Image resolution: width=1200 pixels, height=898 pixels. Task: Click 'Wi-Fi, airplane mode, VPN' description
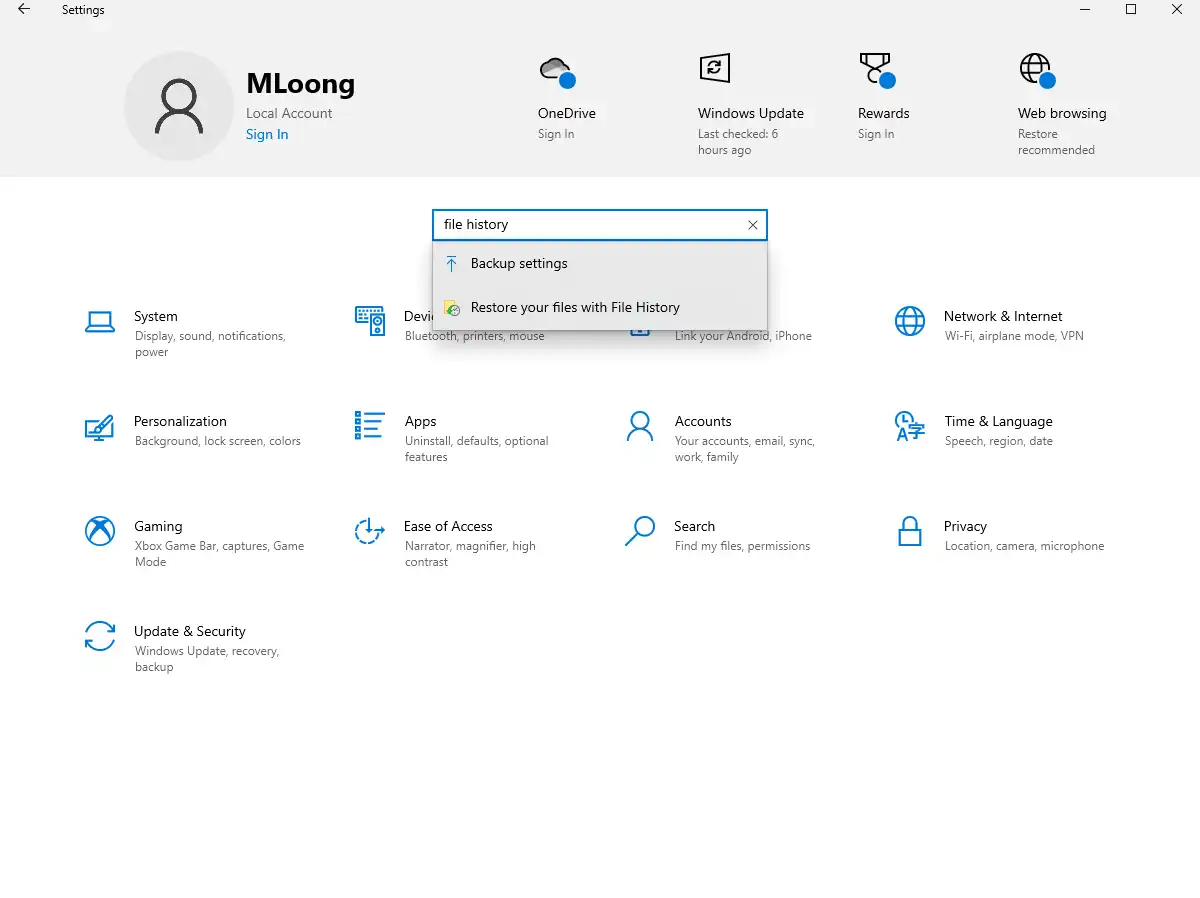[1014, 336]
